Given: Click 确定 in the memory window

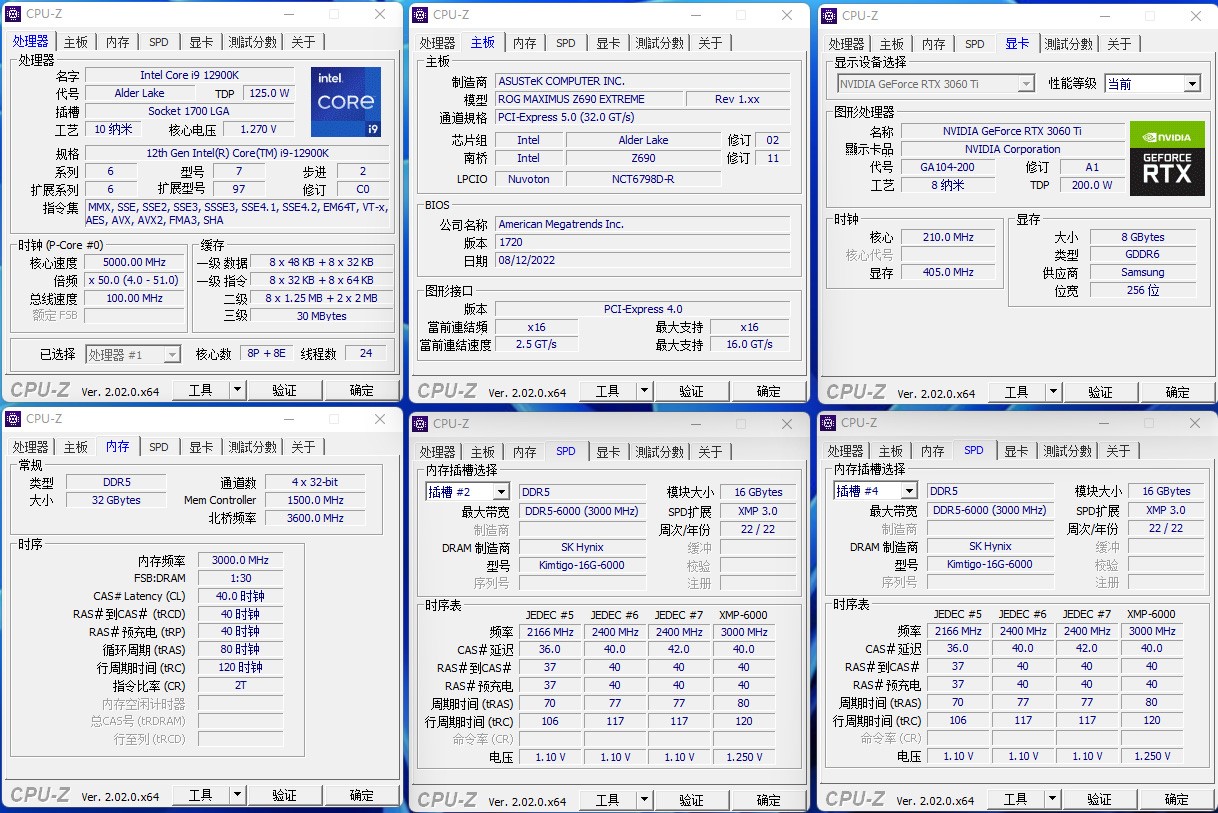Looking at the screenshot, I should pyautogui.click(x=361, y=796).
